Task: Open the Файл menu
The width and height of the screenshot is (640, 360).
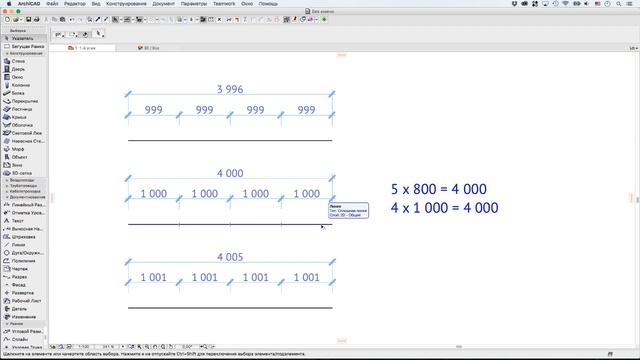Action: [52, 4]
